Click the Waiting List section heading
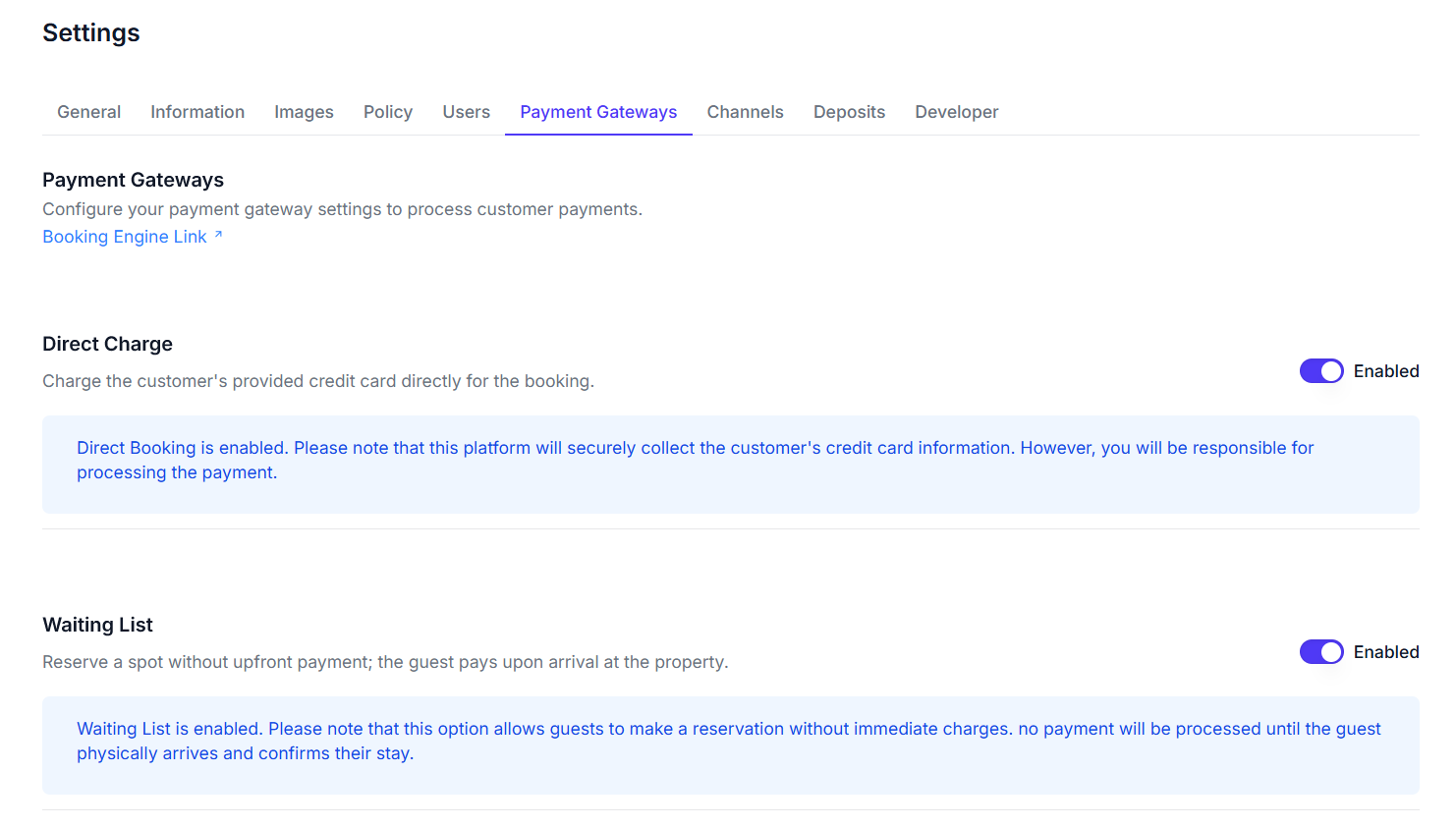The height and width of the screenshot is (827, 1456). point(97,625)
